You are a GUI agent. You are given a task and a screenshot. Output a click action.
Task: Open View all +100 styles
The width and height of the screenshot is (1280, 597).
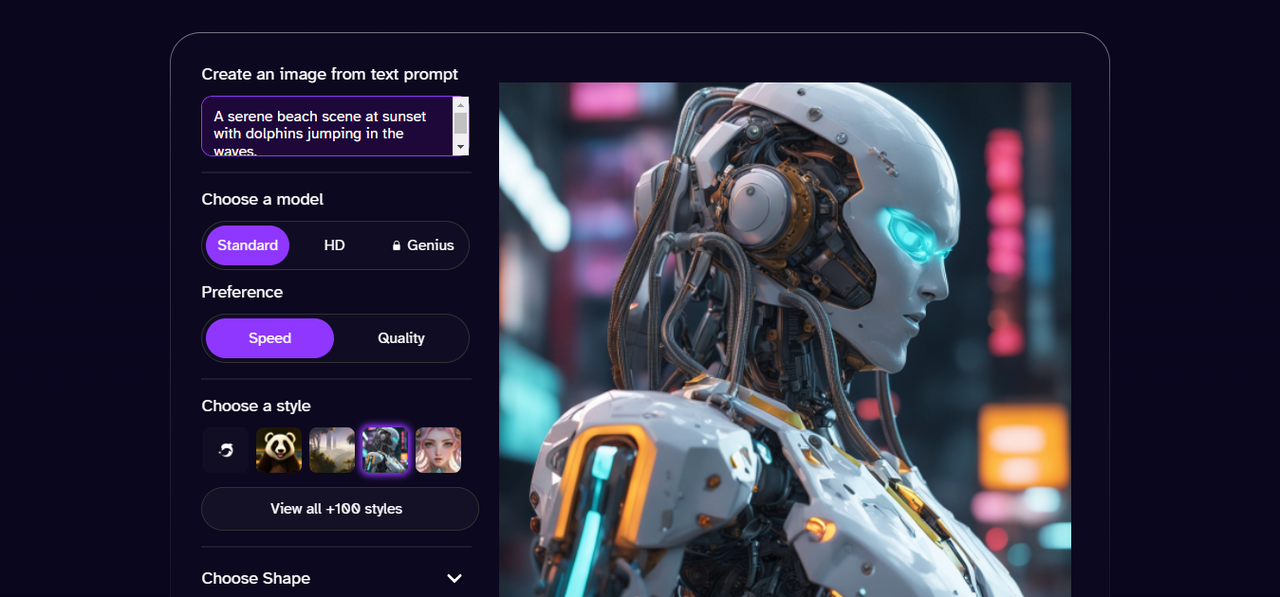click(340, 509)
